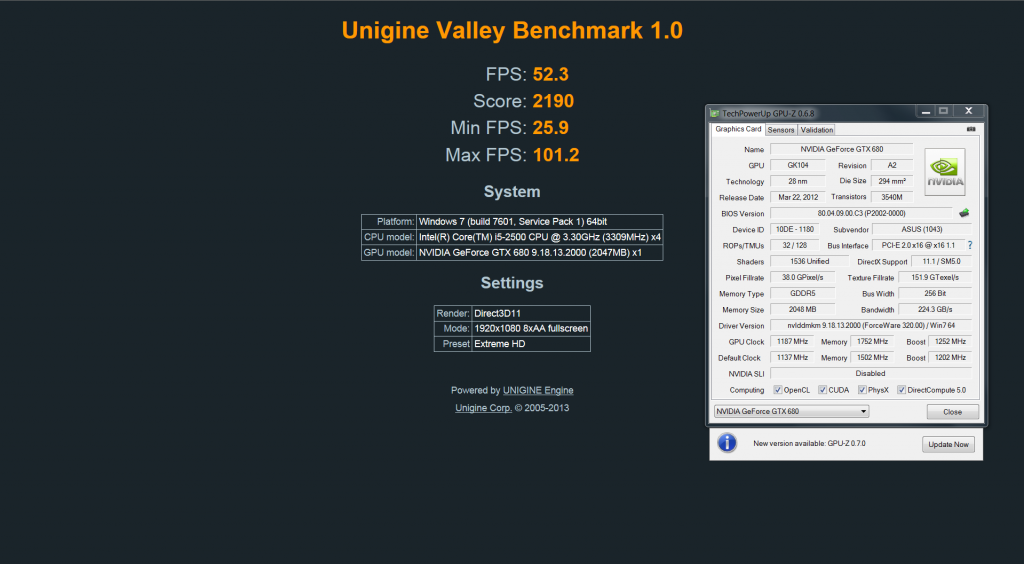Switch to the Sensors tab
Image resolution: width=1024 pixels, height=564 pixels.
click(x=781, y=130)
